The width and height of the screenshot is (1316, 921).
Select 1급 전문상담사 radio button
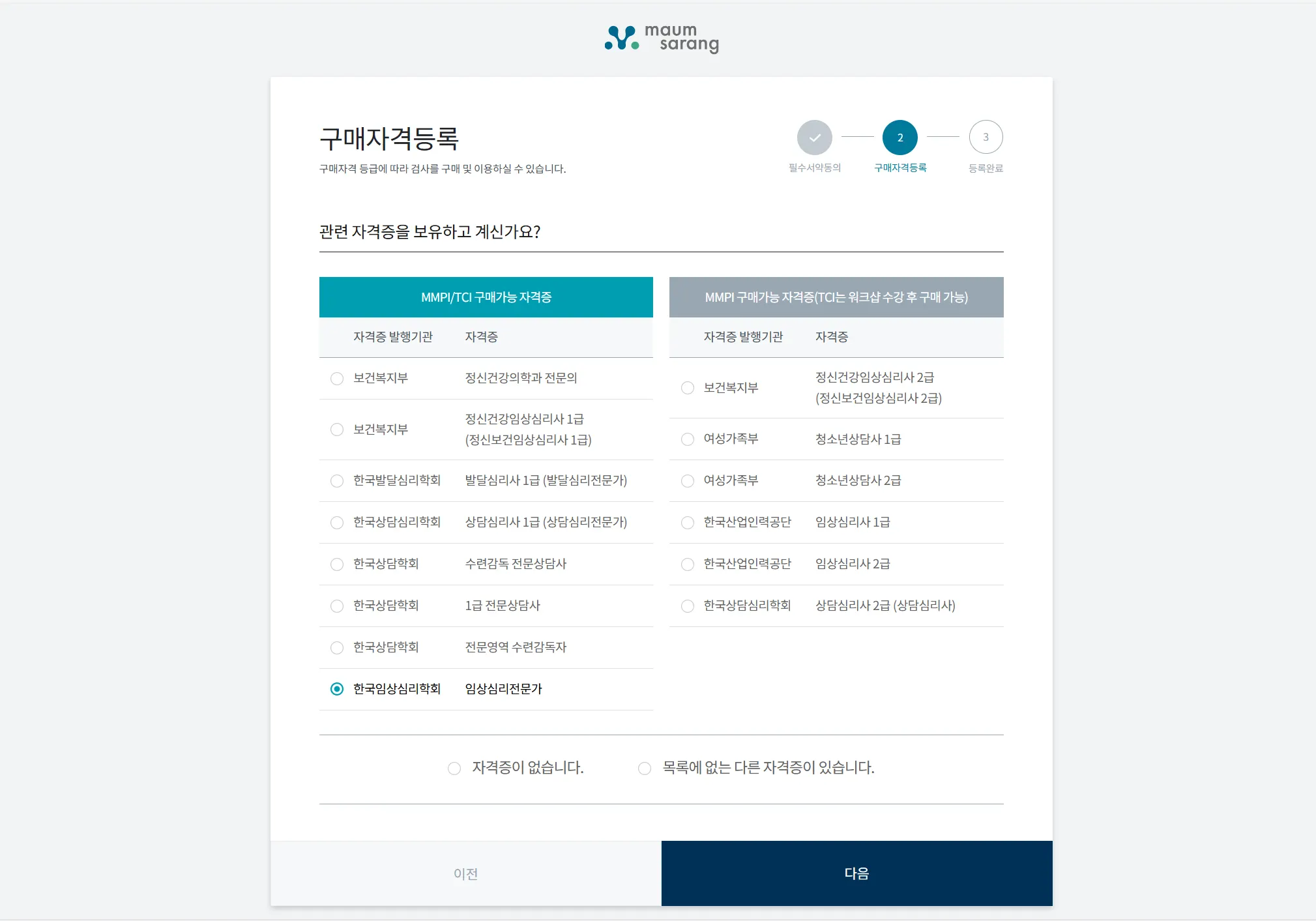[337, 606]
